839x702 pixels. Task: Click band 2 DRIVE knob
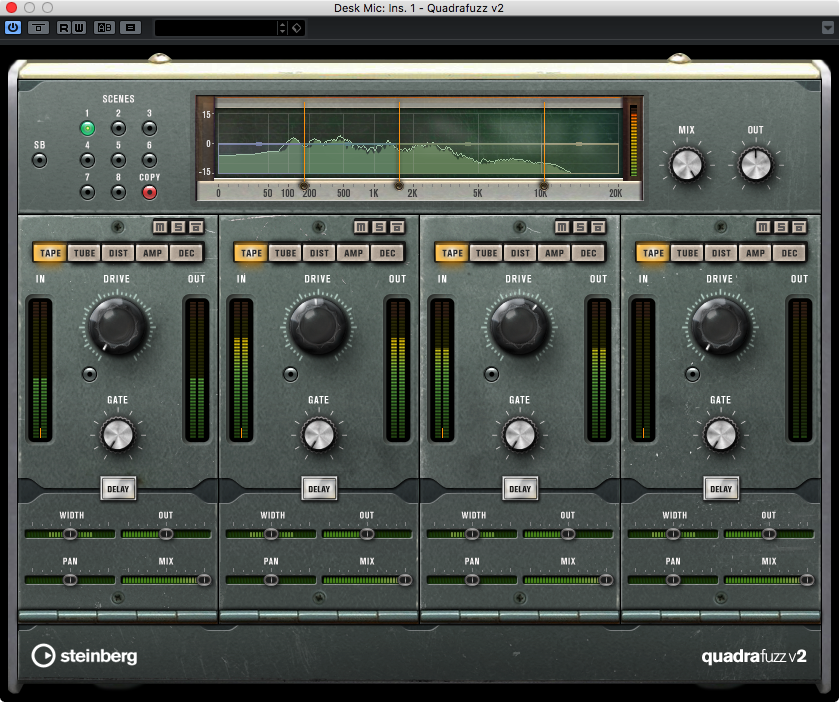point(318,326)
